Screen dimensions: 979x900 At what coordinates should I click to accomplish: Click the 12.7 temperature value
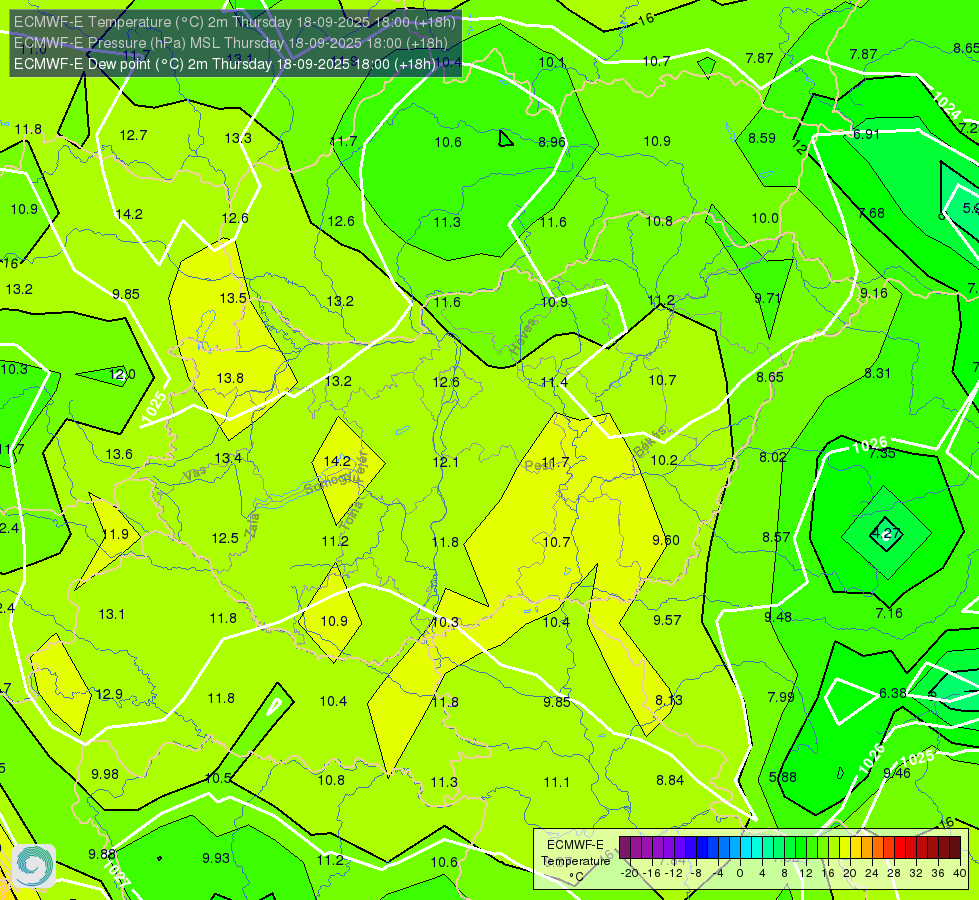tap(134, 136)
